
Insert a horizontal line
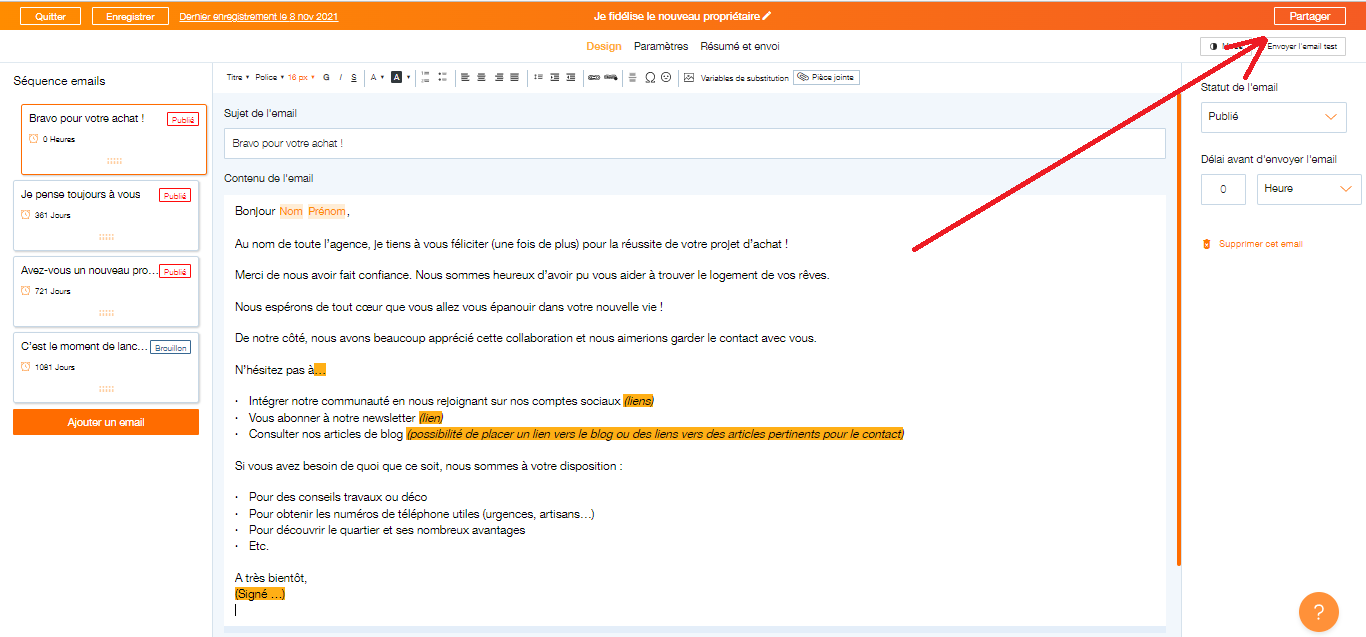(x=632, y=77)
